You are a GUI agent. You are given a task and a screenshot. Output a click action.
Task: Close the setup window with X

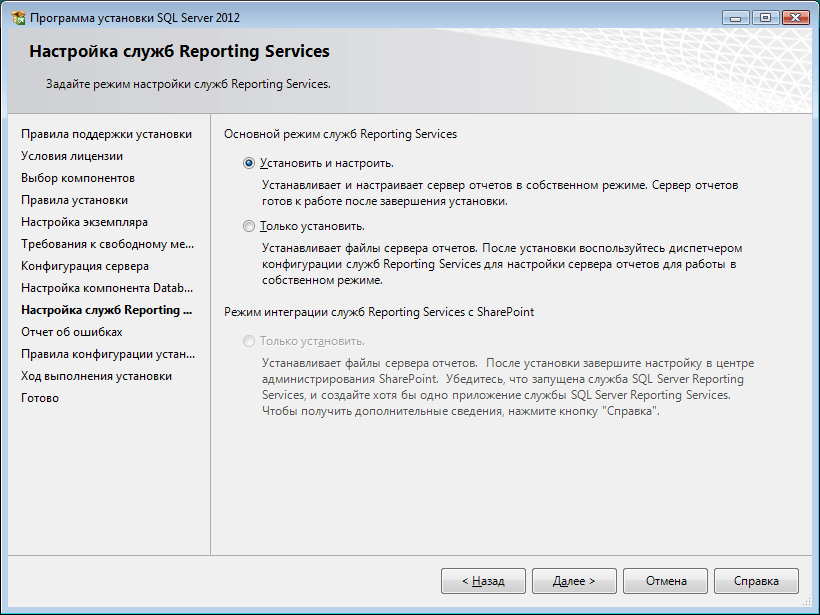tap(794, 17)
